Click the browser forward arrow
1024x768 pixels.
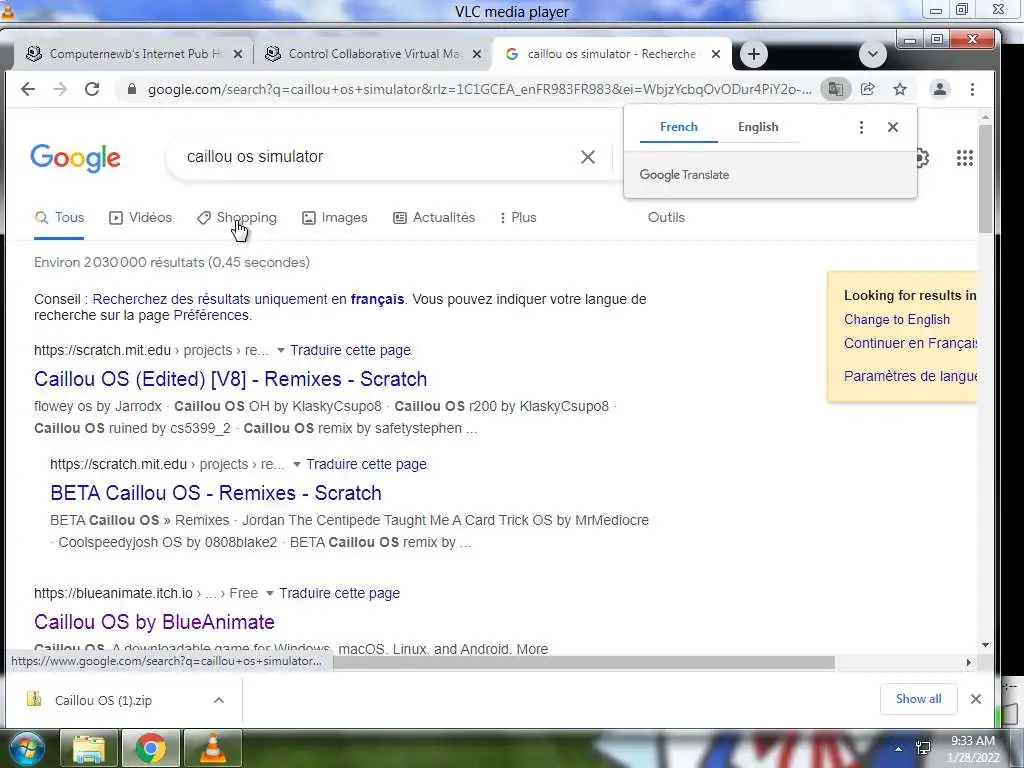(x=59, y=89)
